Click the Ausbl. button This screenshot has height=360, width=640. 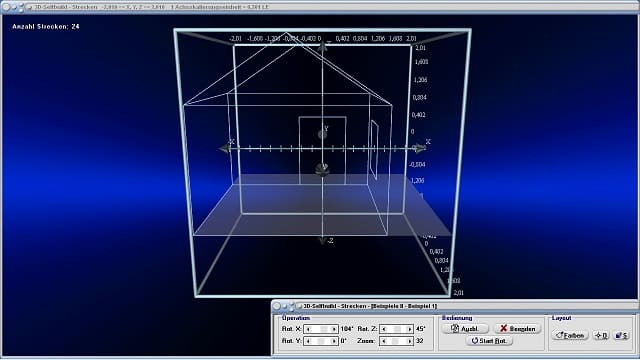point(465,329)
